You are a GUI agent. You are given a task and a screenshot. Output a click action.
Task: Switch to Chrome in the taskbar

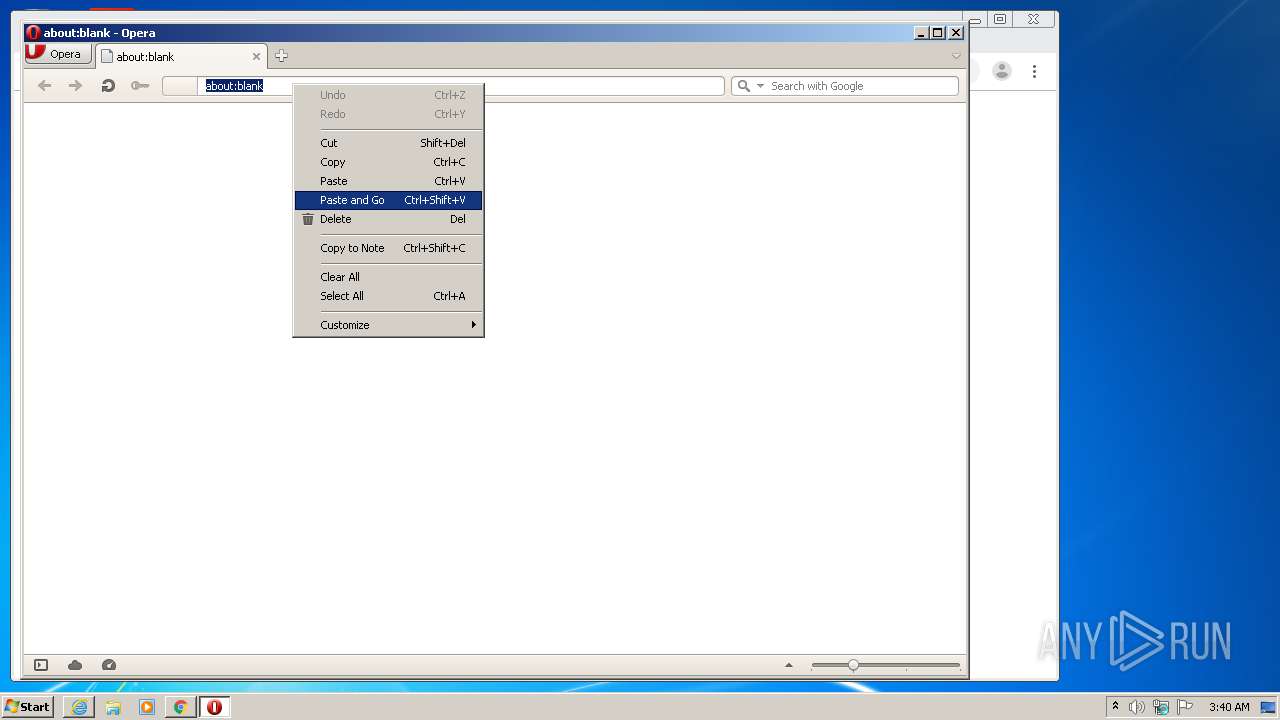[181, 707]
